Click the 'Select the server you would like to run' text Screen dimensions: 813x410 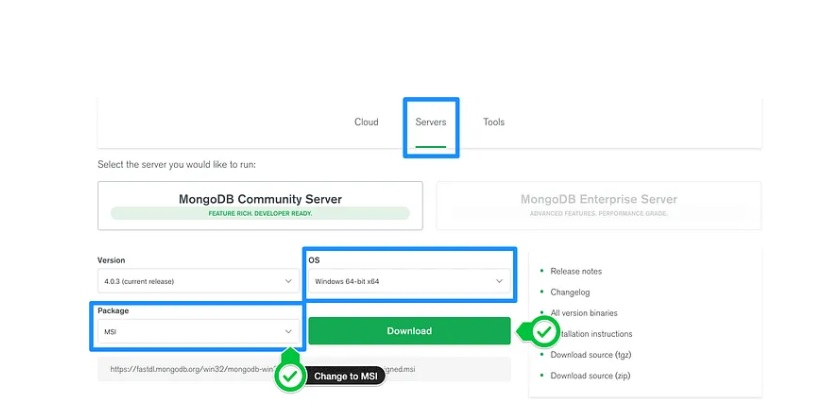pyautogui.click(x=176, y=165)
